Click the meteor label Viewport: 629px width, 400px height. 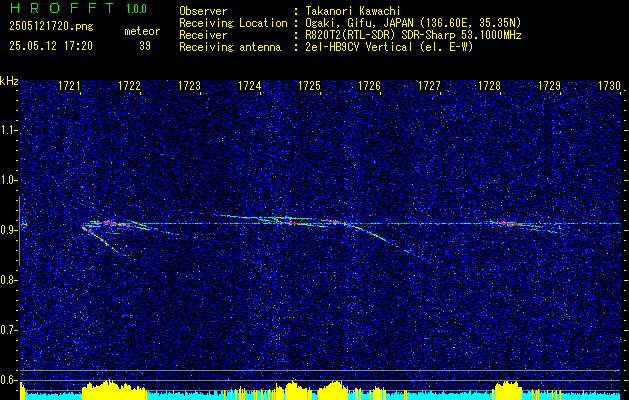click(x=142, y=31)
